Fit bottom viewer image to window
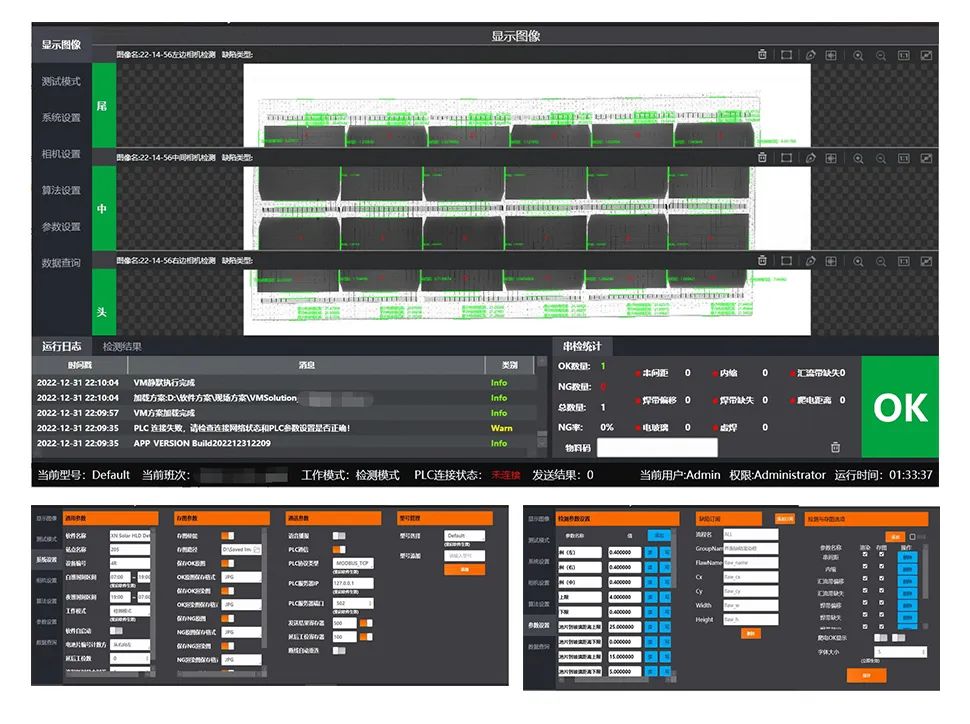Viewport: 970px width, 724px height. point(927,260)
